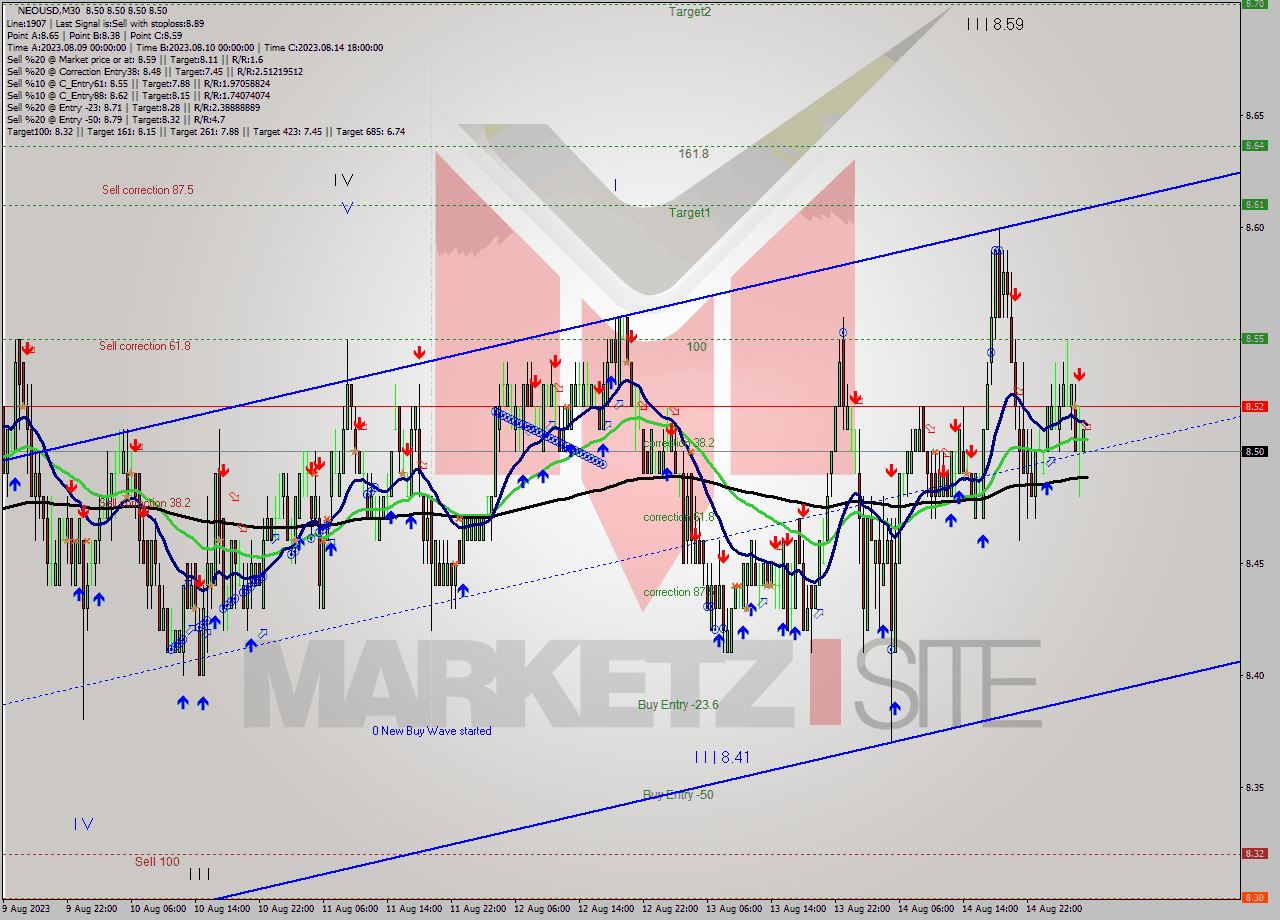Click the 8.40 price axis value
The width and height of the screenshot is (1280, 920).
(1254, 675)
